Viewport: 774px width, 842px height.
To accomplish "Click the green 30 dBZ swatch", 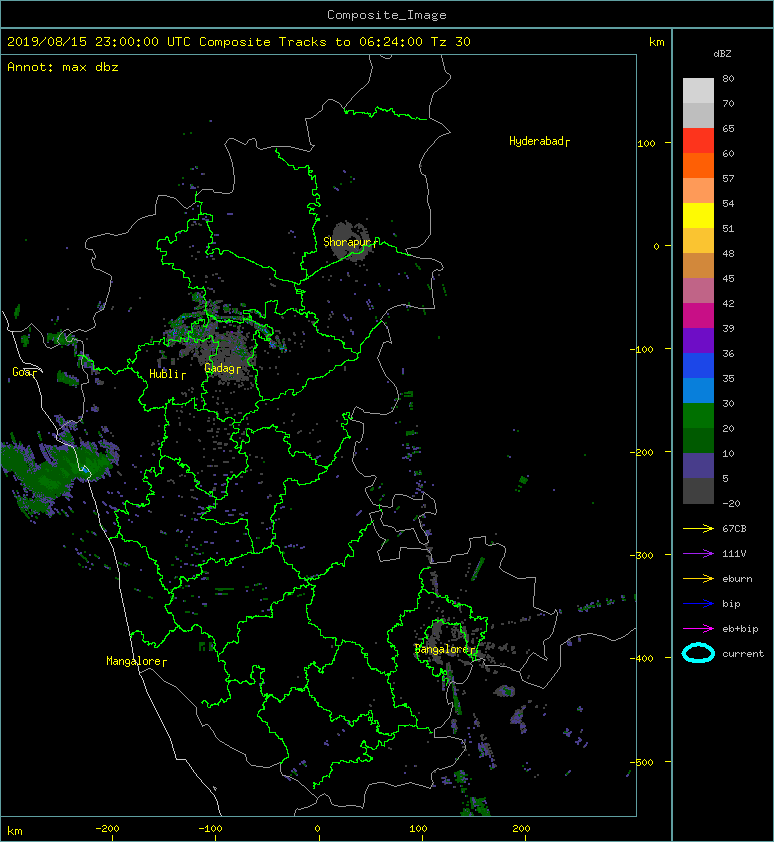I will coord(698,415).
